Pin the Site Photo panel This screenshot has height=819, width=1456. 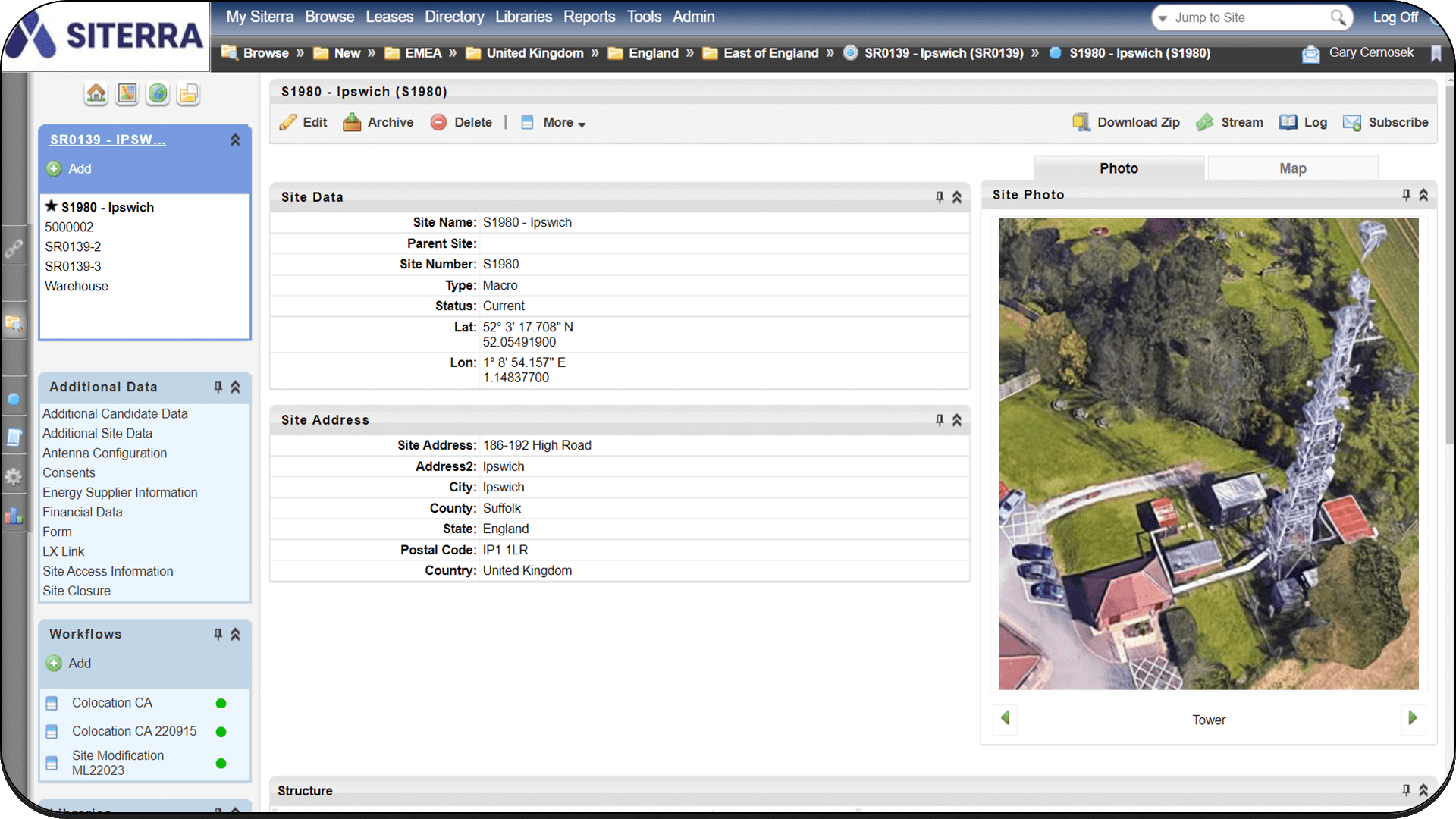(x=1406, y=195)
